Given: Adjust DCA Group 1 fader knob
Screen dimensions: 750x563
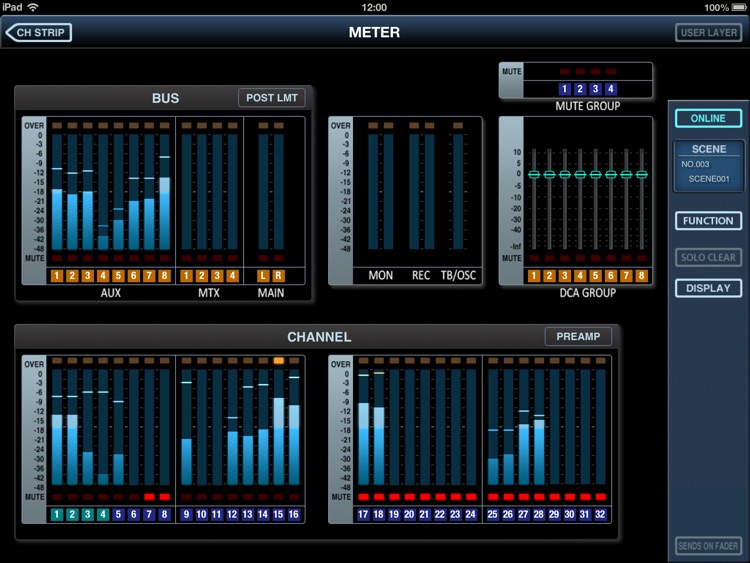Looking at the screenshot, I should pyautogui.click(x=534, y=174).
